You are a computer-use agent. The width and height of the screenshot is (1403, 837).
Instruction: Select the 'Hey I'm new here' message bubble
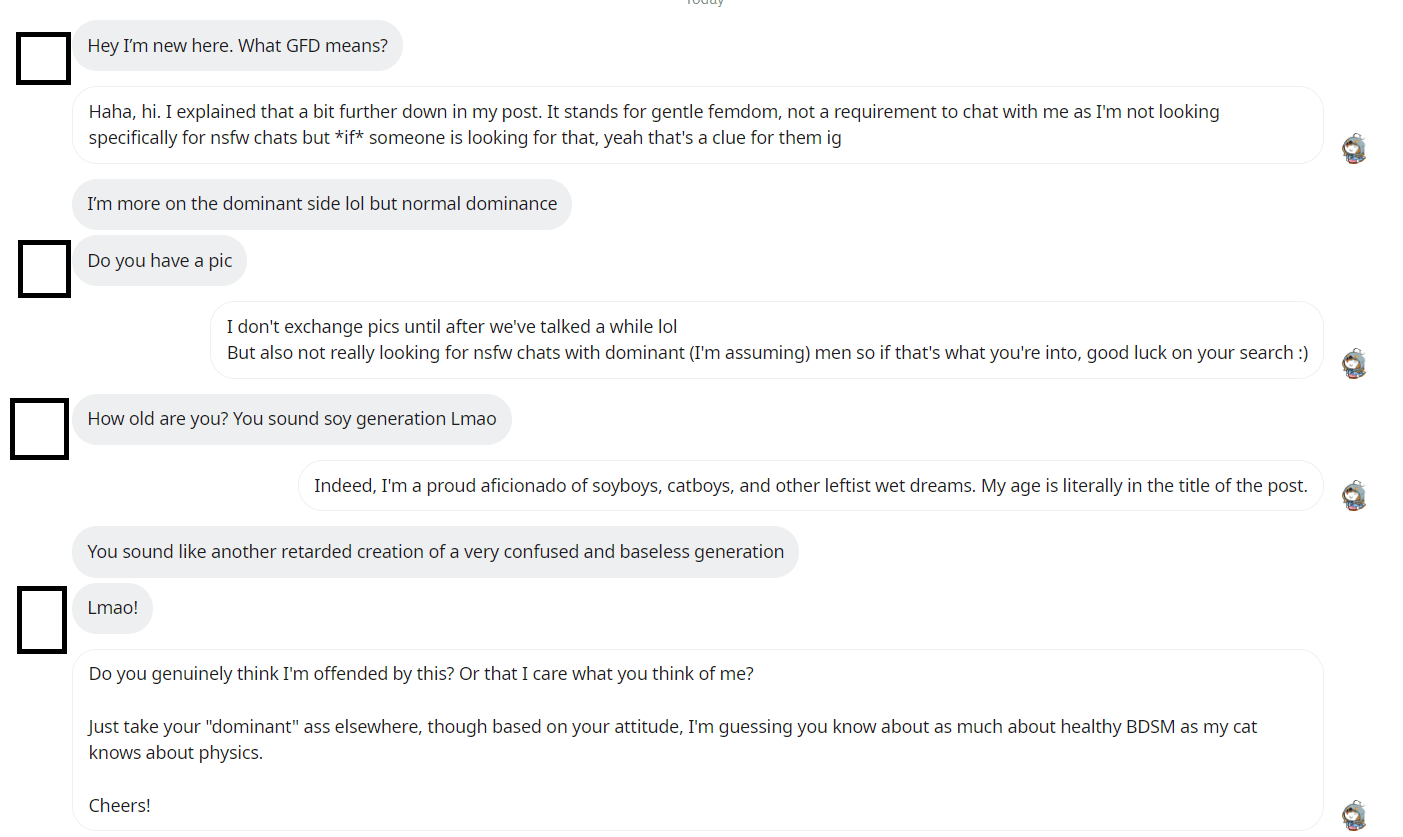pyautogui.click(x=237, y=45)
